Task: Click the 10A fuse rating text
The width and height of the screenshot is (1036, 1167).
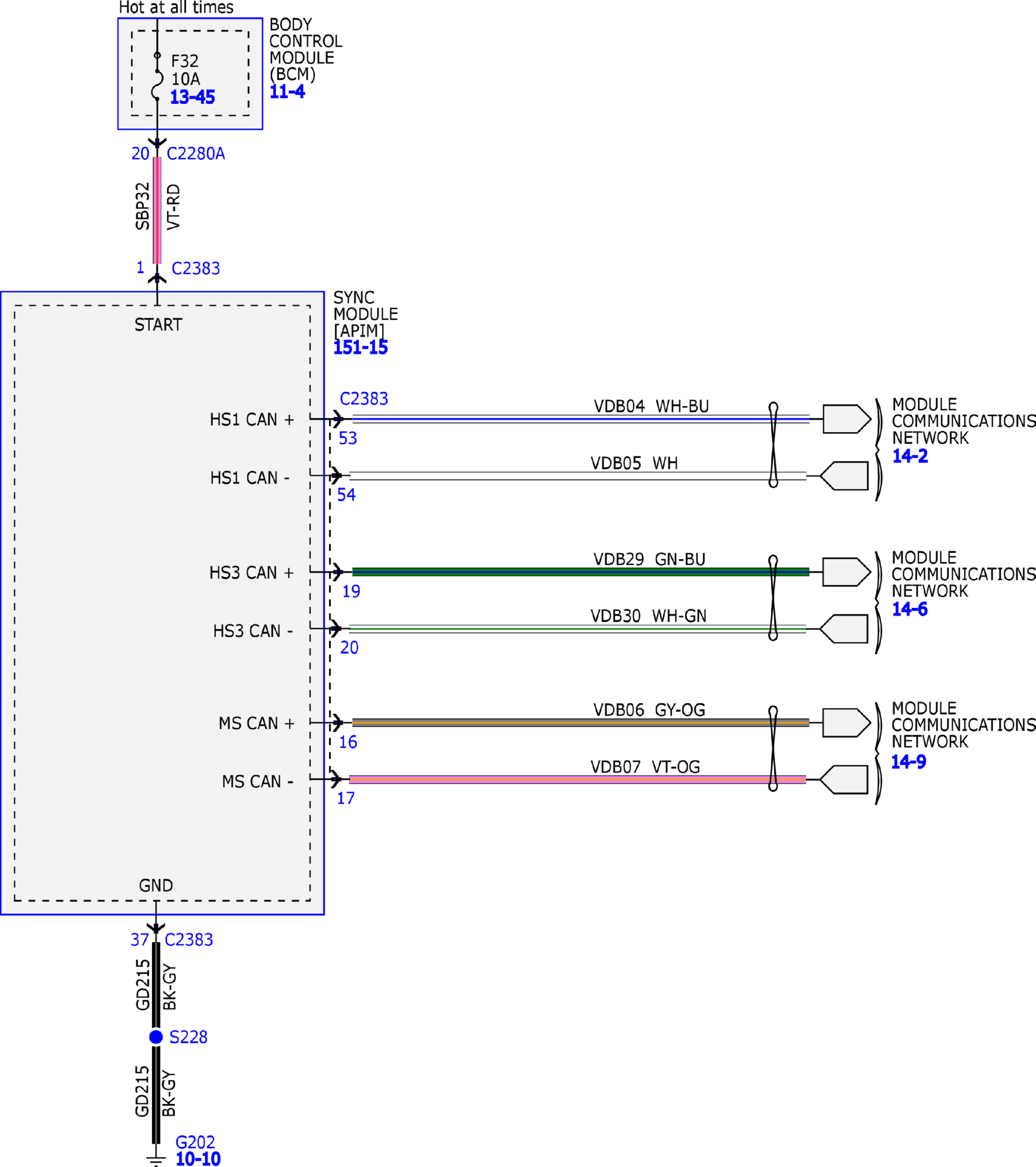Action: 185,79
